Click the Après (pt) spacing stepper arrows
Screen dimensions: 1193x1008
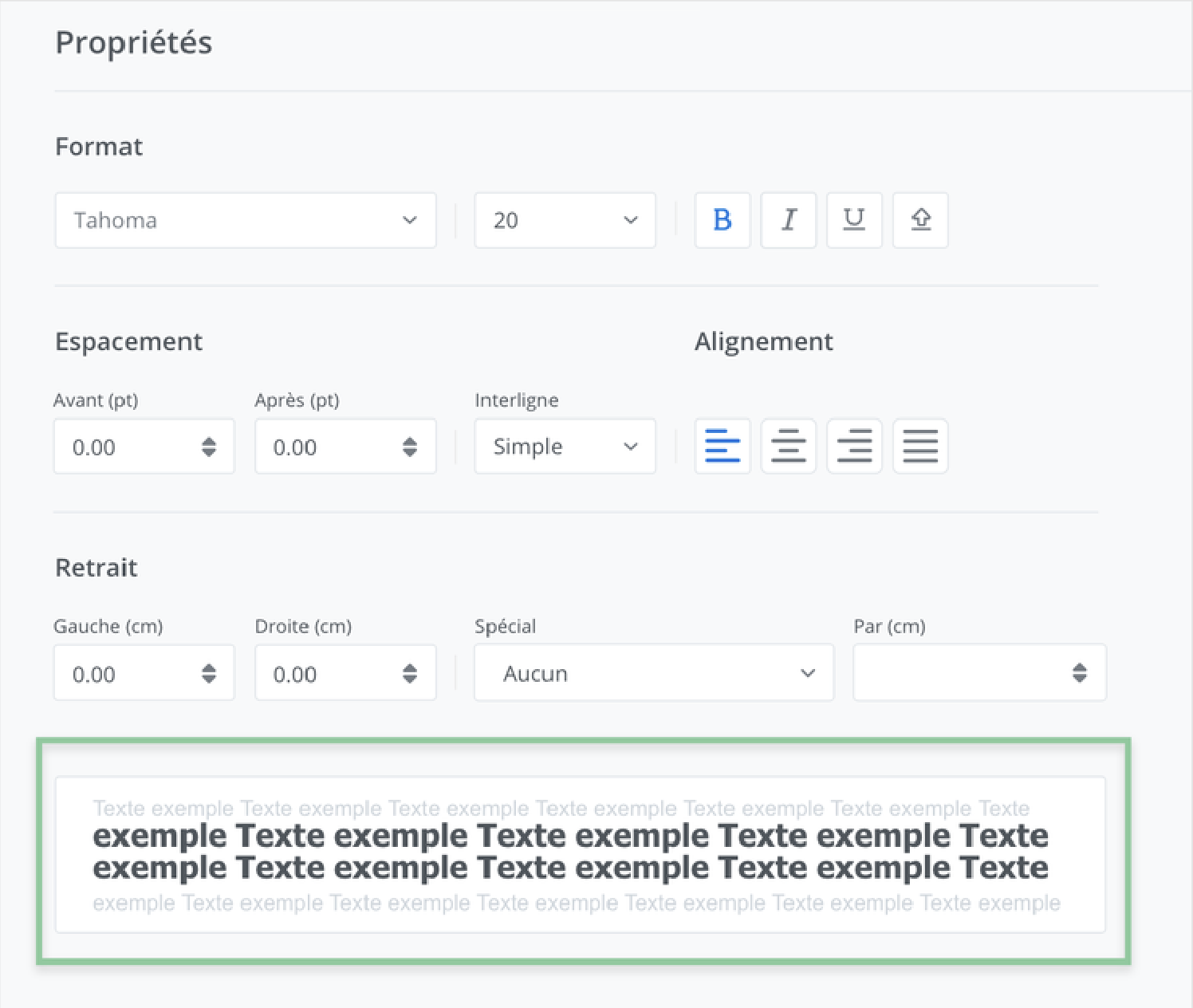pos(410,447)
